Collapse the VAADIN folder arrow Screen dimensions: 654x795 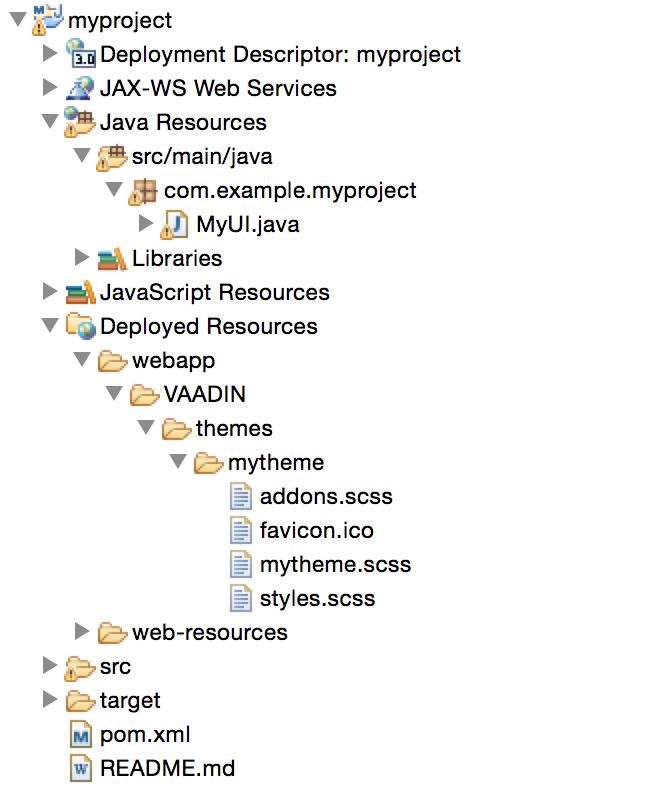114,394
